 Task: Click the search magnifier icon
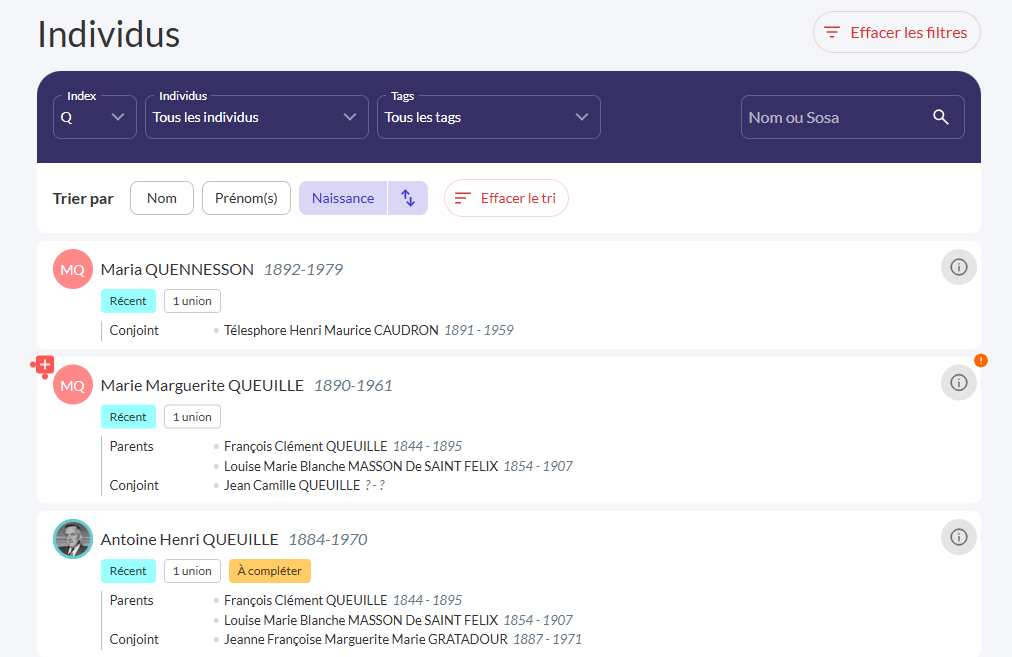pos(940,117)
